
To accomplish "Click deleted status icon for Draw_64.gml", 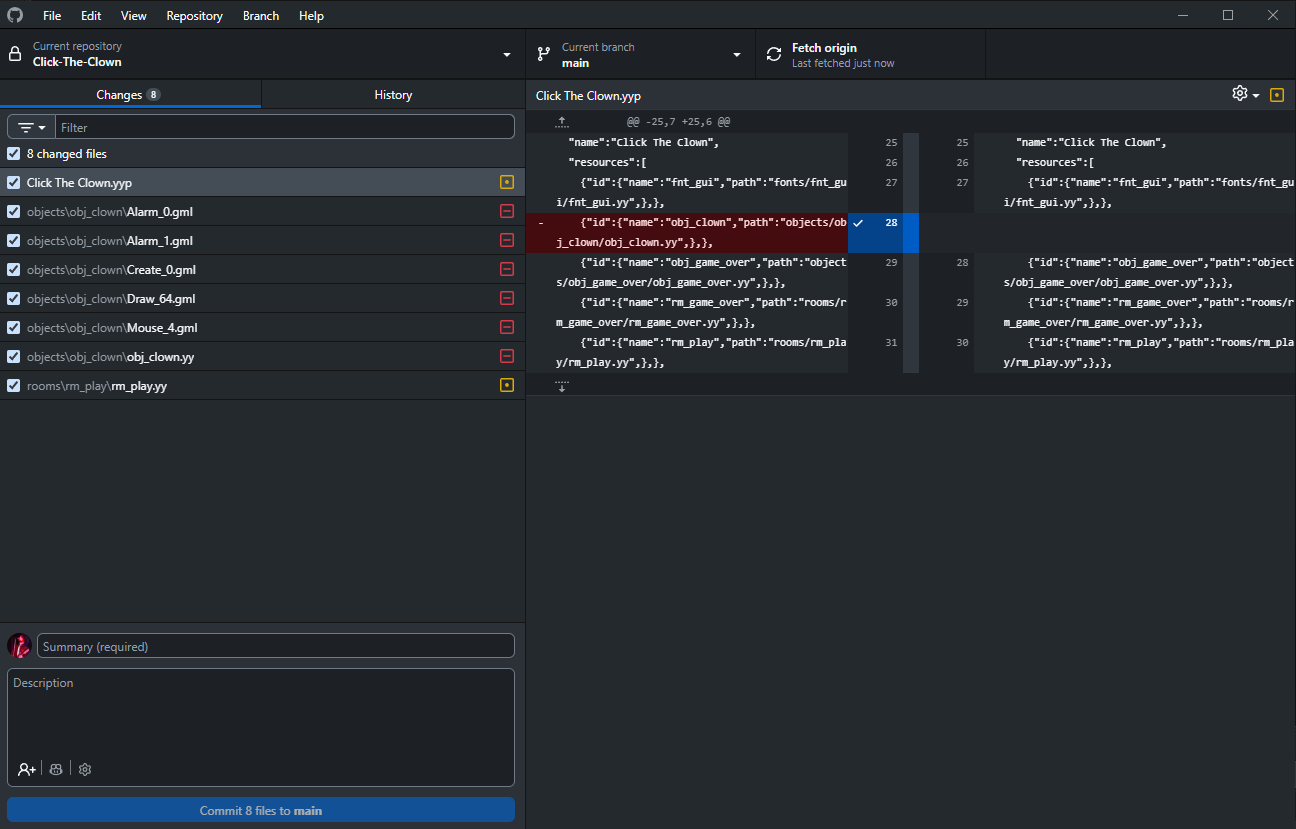I will point(507,299).
